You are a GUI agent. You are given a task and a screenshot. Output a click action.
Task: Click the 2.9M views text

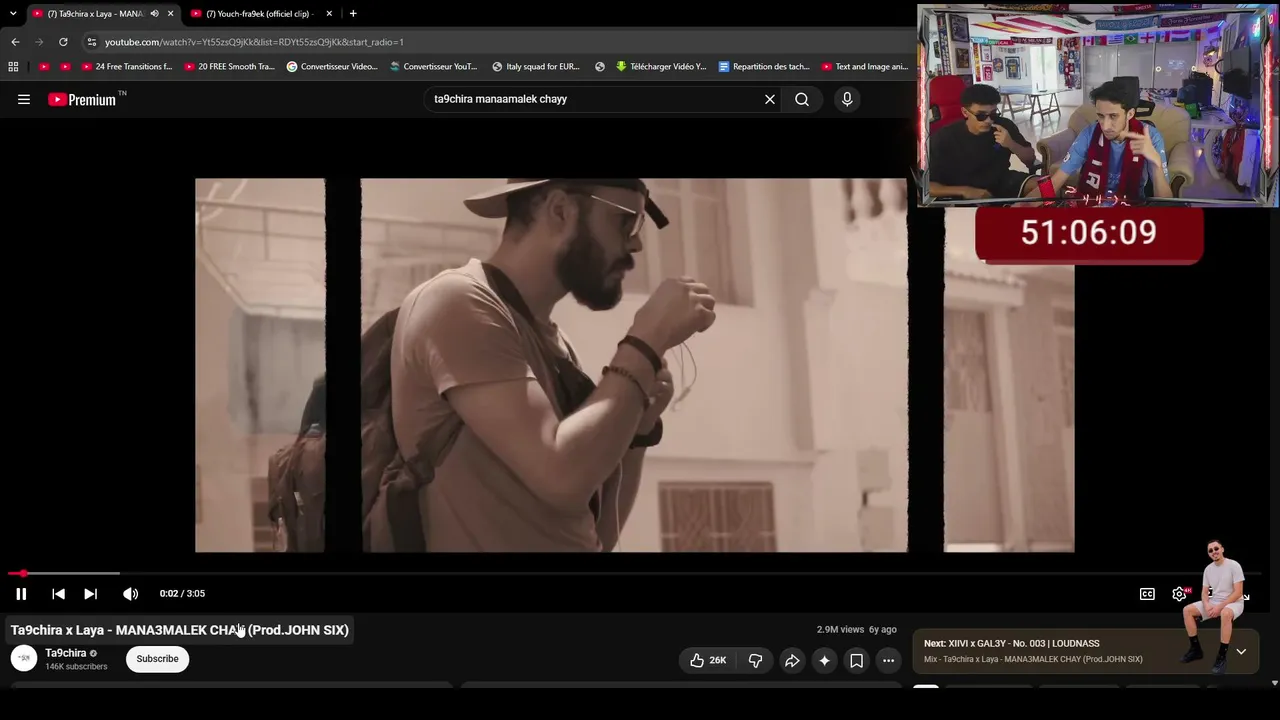pos(840,630)
